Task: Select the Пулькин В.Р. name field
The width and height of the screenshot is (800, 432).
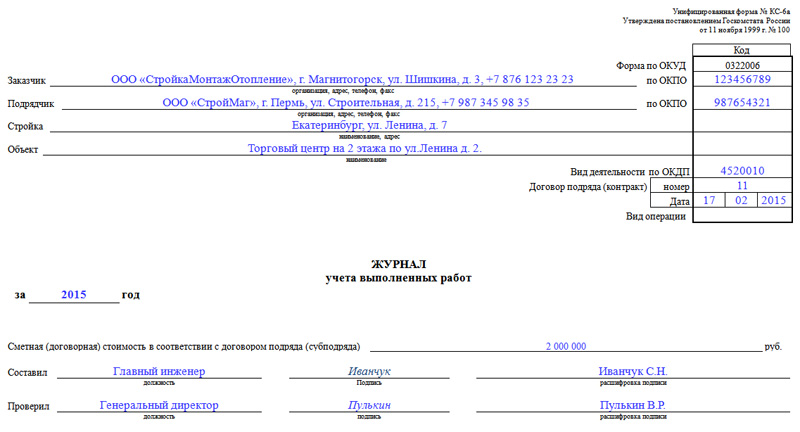Action: (633, 405)
